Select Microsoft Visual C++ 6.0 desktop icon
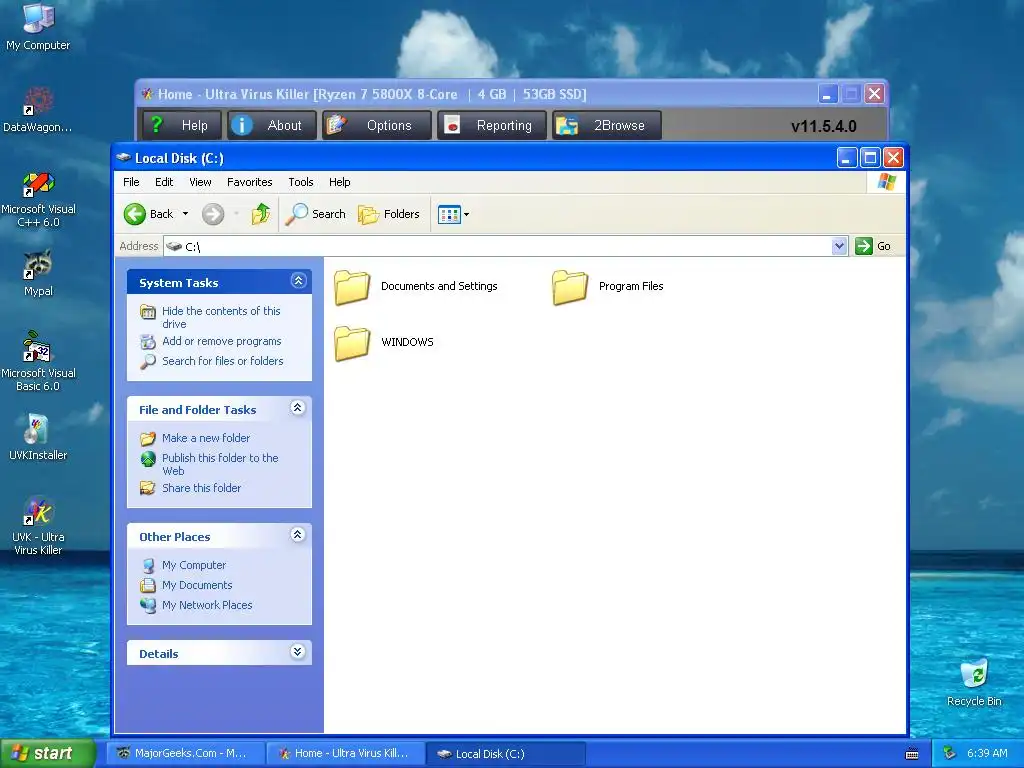1024x768 pixels. point(38,199)
